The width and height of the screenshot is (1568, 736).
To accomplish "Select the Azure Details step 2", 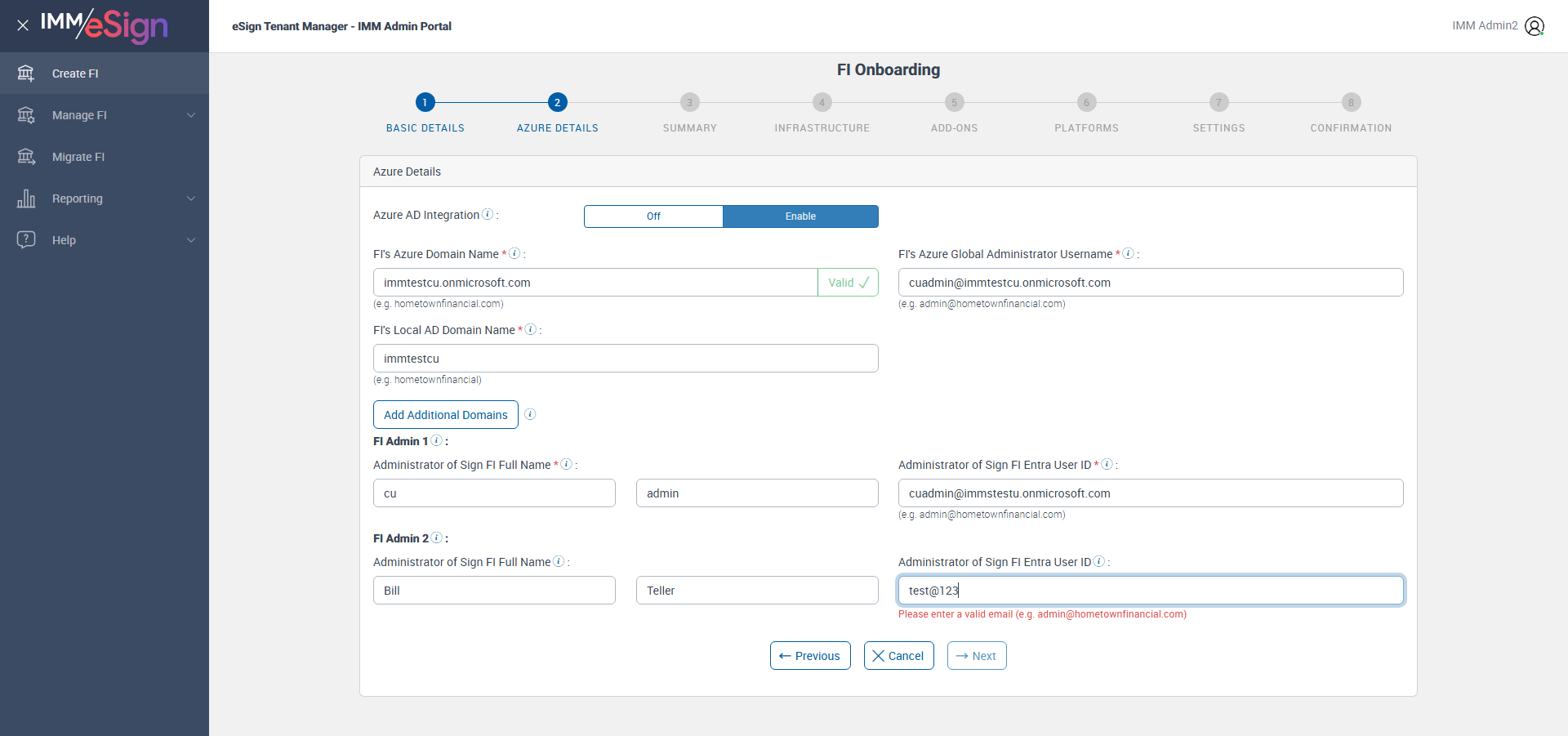I will point(557,102).
